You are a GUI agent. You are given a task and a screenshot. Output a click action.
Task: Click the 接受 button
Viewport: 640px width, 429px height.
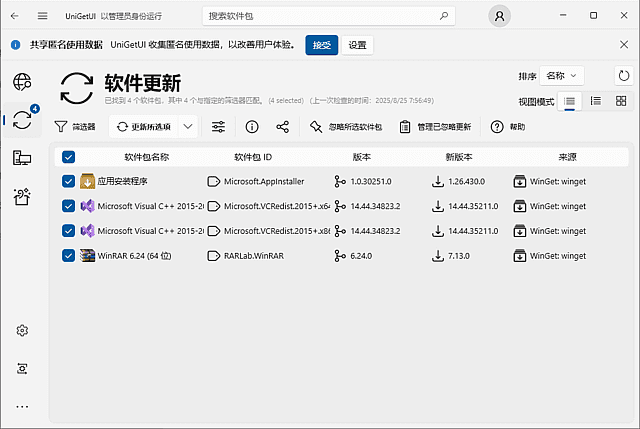point(321,45)
